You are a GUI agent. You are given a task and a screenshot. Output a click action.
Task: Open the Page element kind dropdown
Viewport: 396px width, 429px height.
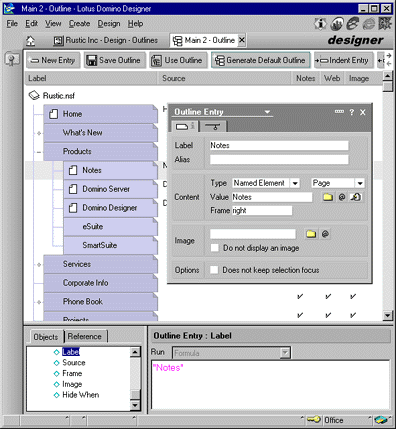tap(360, 183)
